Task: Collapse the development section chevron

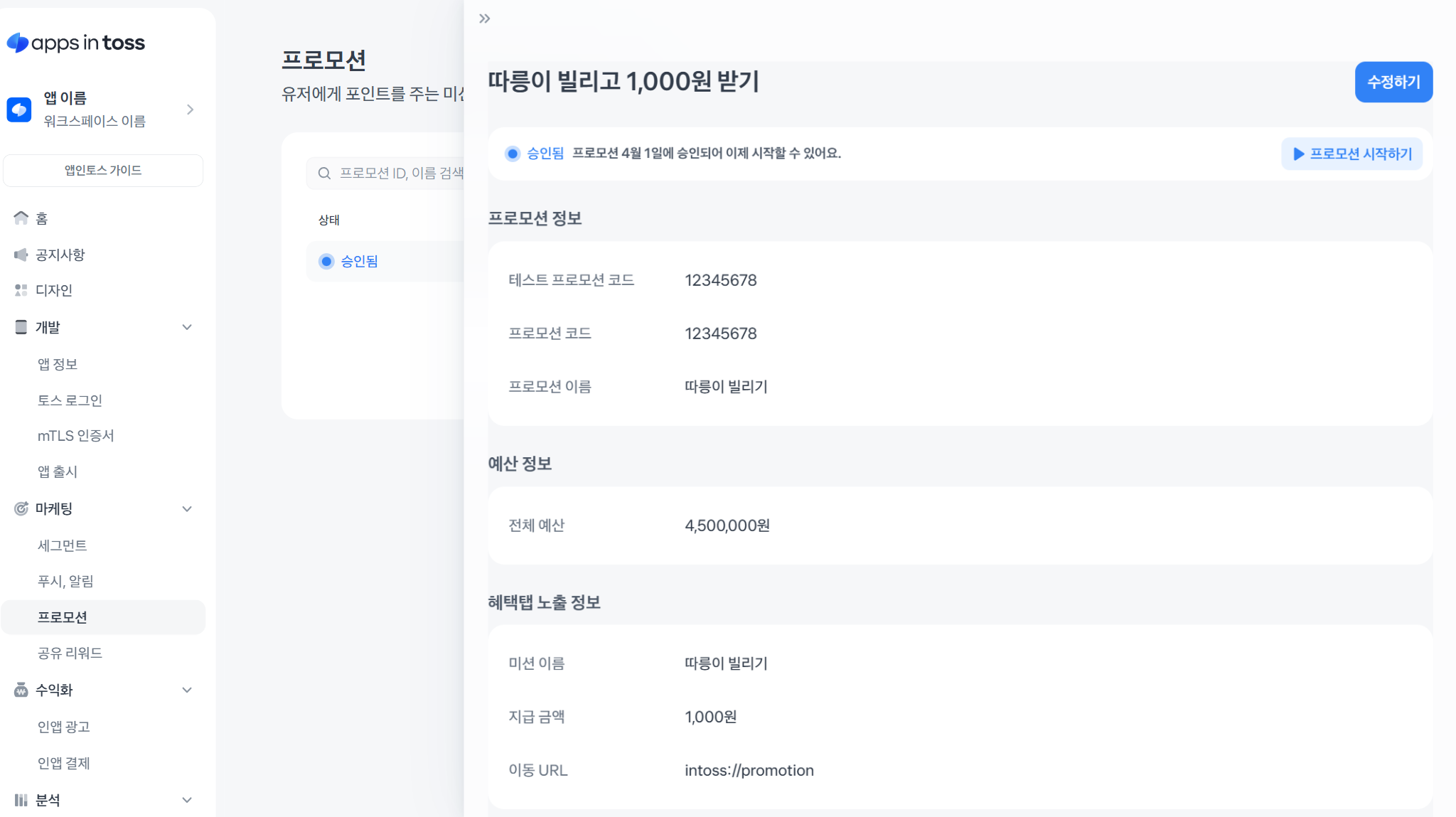Action: point(187,327)
